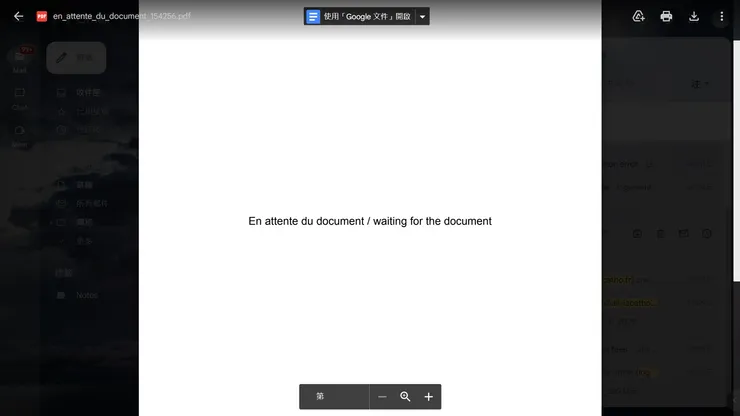
Task: Go back using the arrow icon
Action: [x=18, y=16]
